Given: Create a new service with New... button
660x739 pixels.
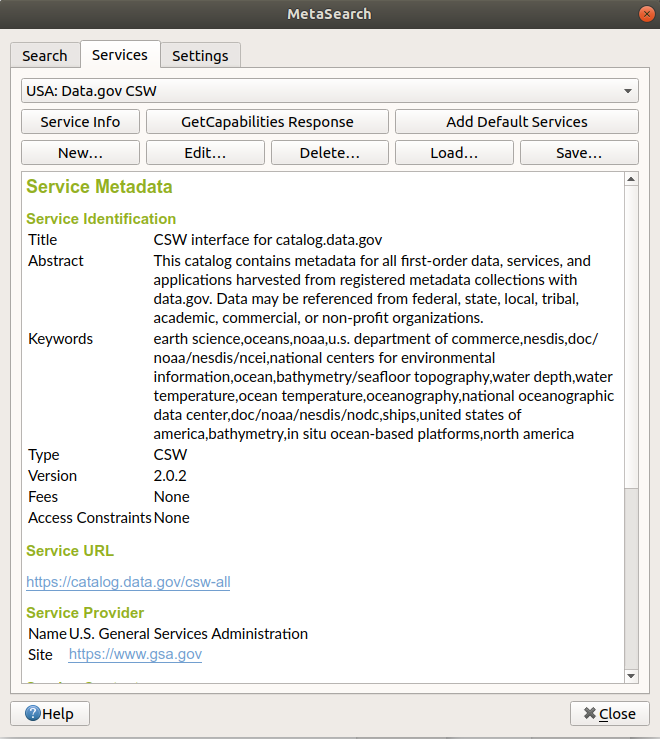Looking at the screenshot, I should point(80,153).
